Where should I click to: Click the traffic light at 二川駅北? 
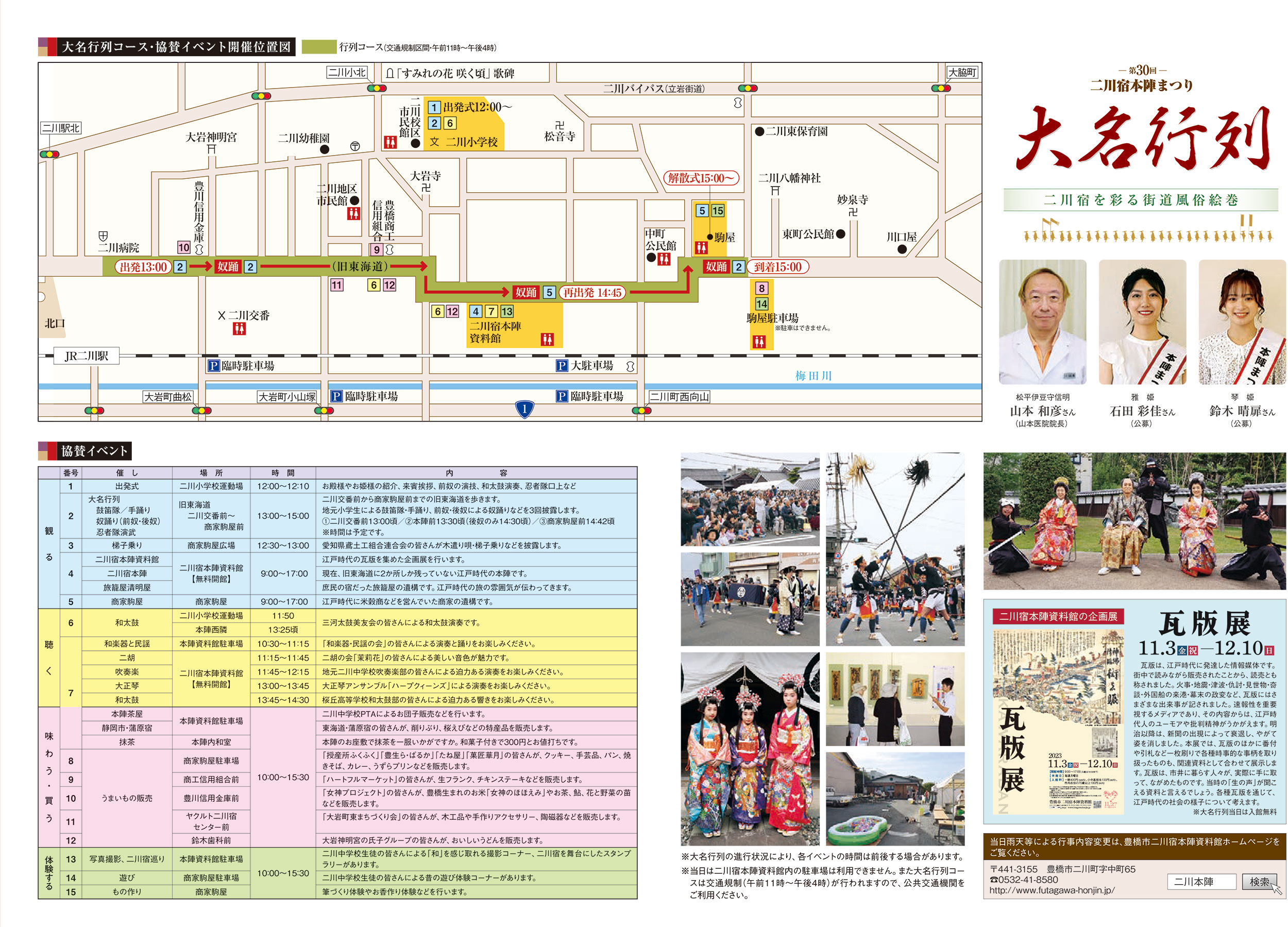pyautogui.click(x=49, y=154)
